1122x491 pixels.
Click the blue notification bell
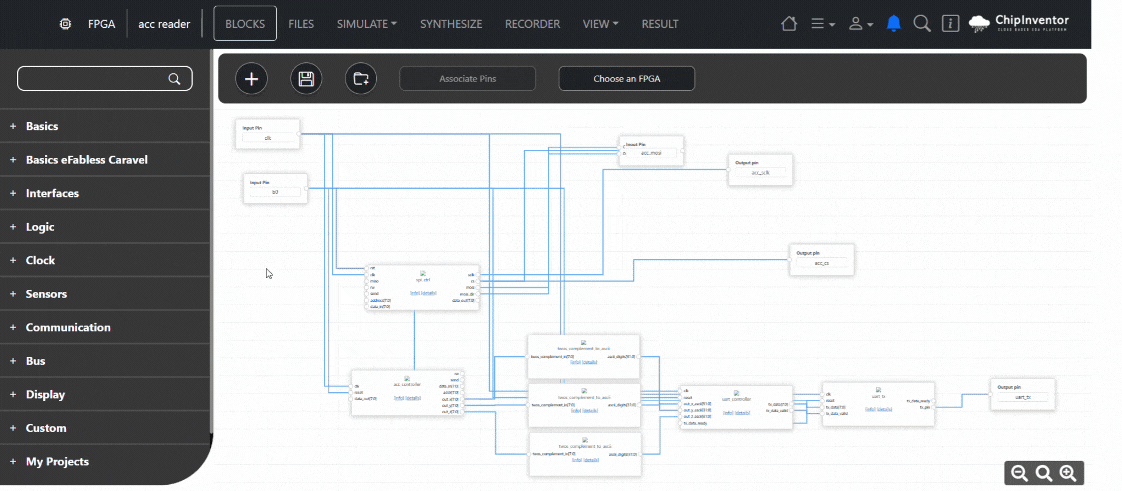click(893, 24)
